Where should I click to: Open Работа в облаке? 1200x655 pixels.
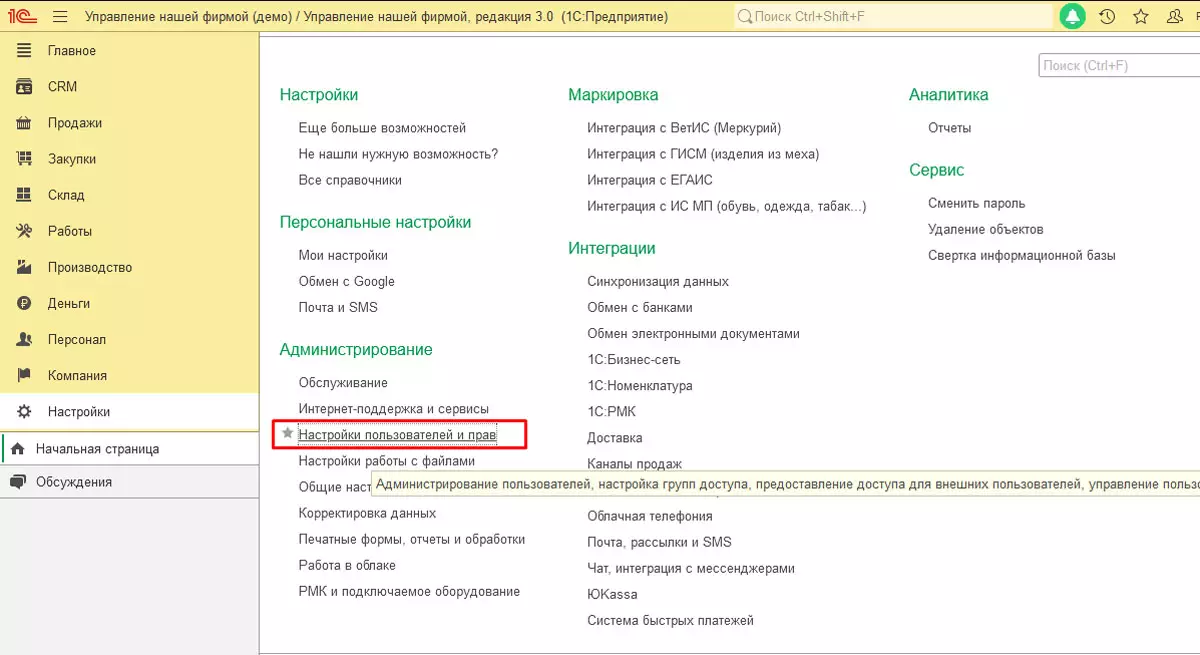347,565
